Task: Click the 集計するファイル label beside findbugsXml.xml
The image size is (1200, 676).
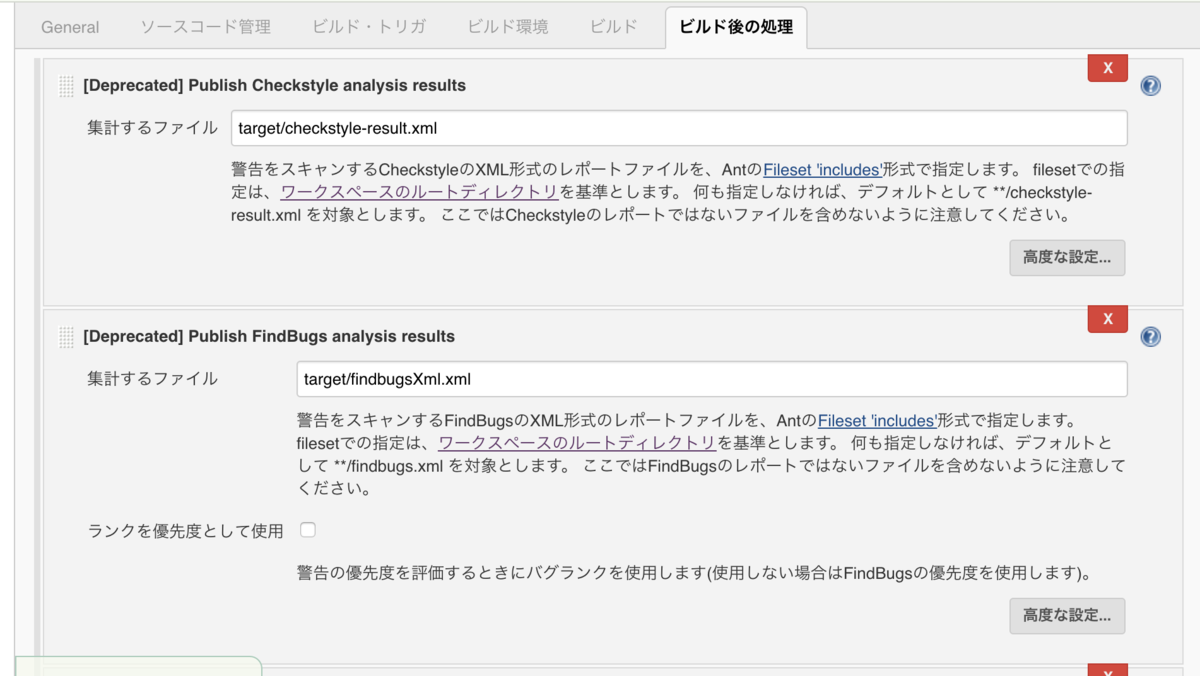Action: point(152,379)
